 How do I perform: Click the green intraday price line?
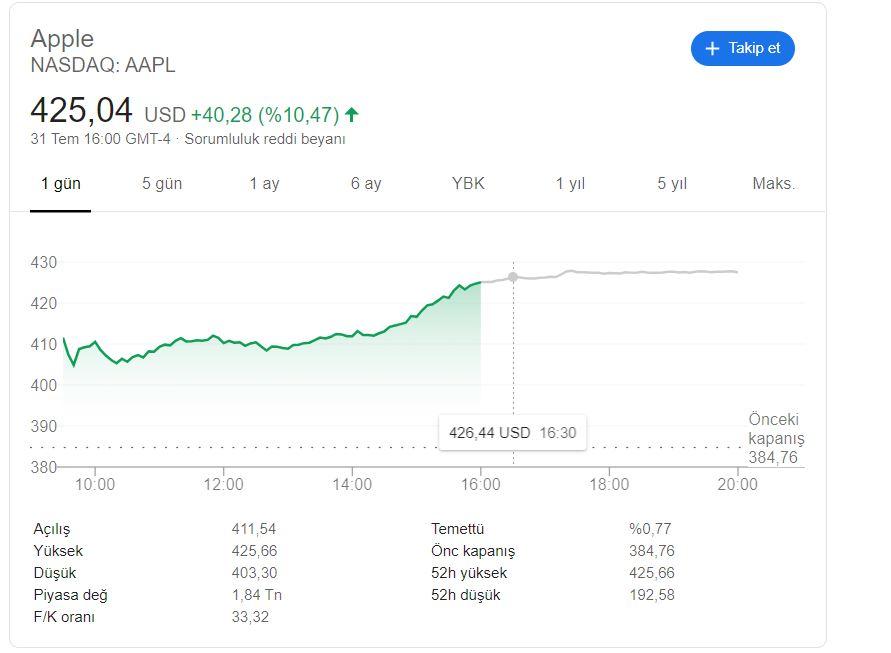pyautogui.click(x=300, y=345)
